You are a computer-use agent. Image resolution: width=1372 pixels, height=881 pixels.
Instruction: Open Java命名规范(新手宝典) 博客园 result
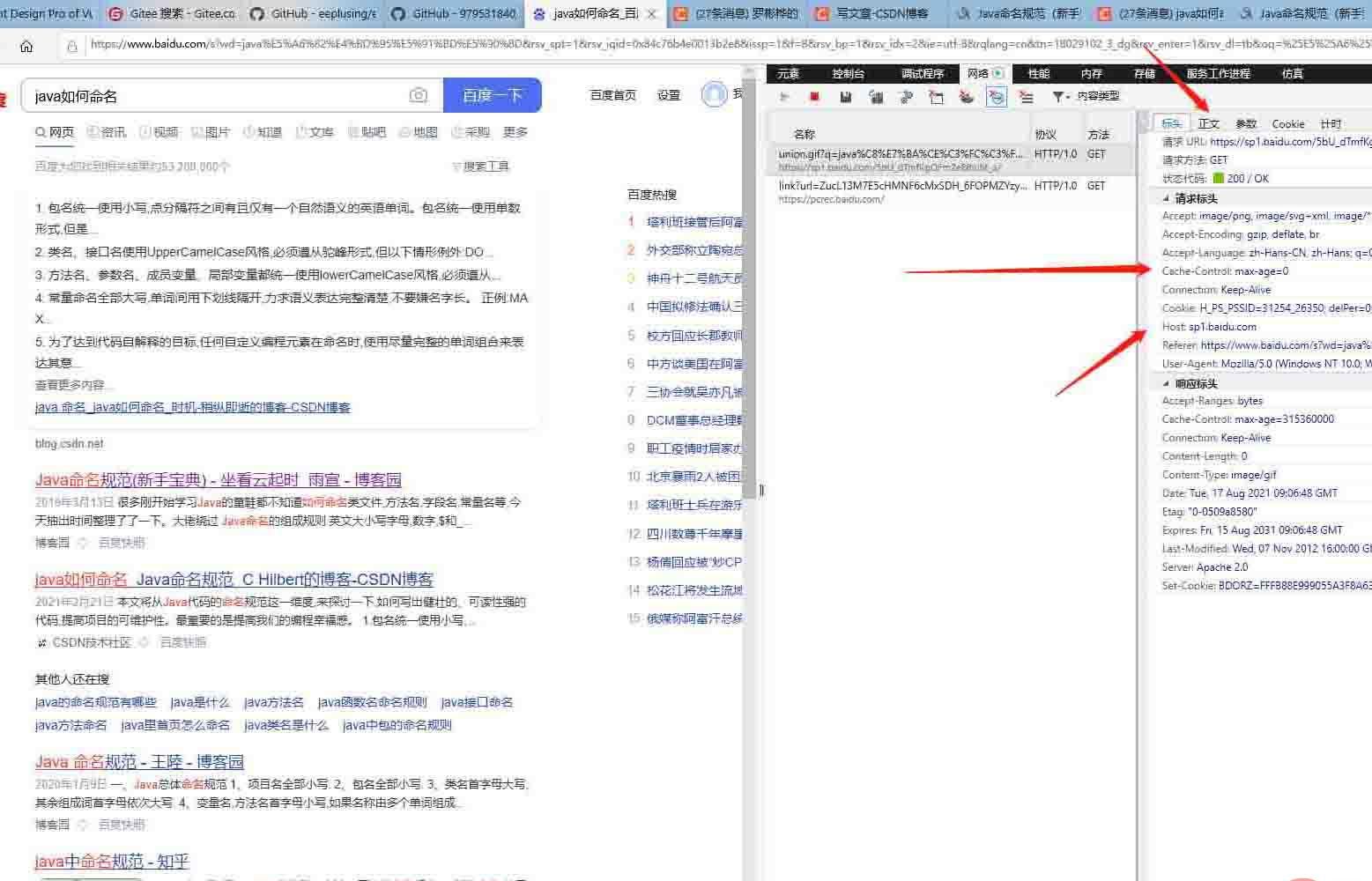[218, 480]
